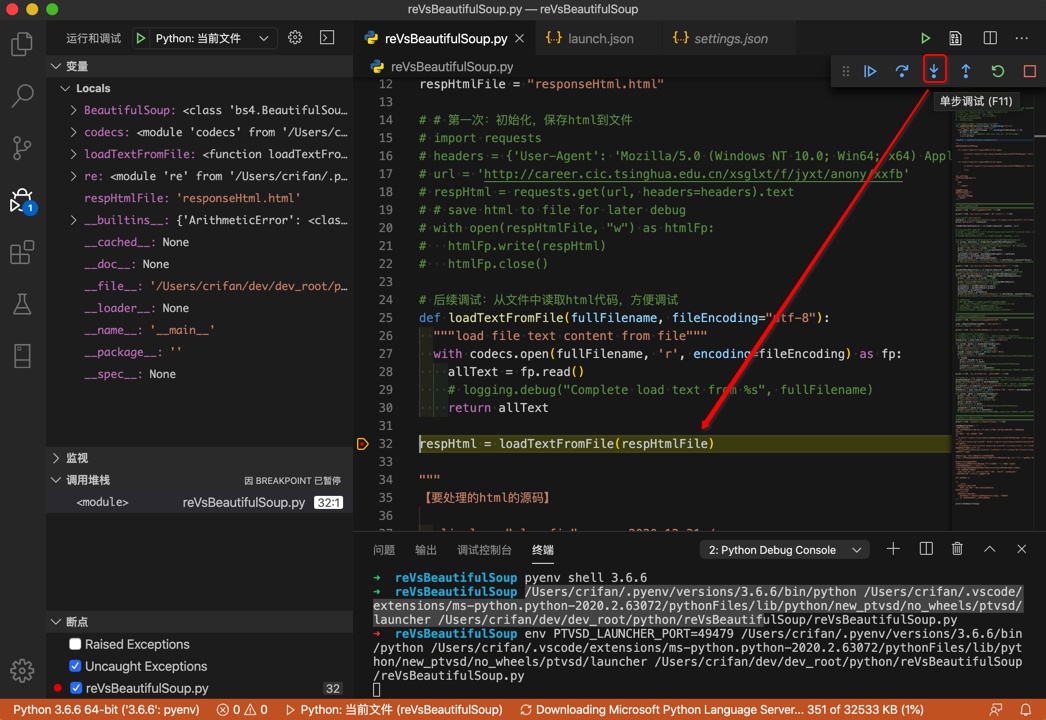
Task: Open the Manage gear at sidebar bottom
Action: pyautogui.click(x=22, y=670)
